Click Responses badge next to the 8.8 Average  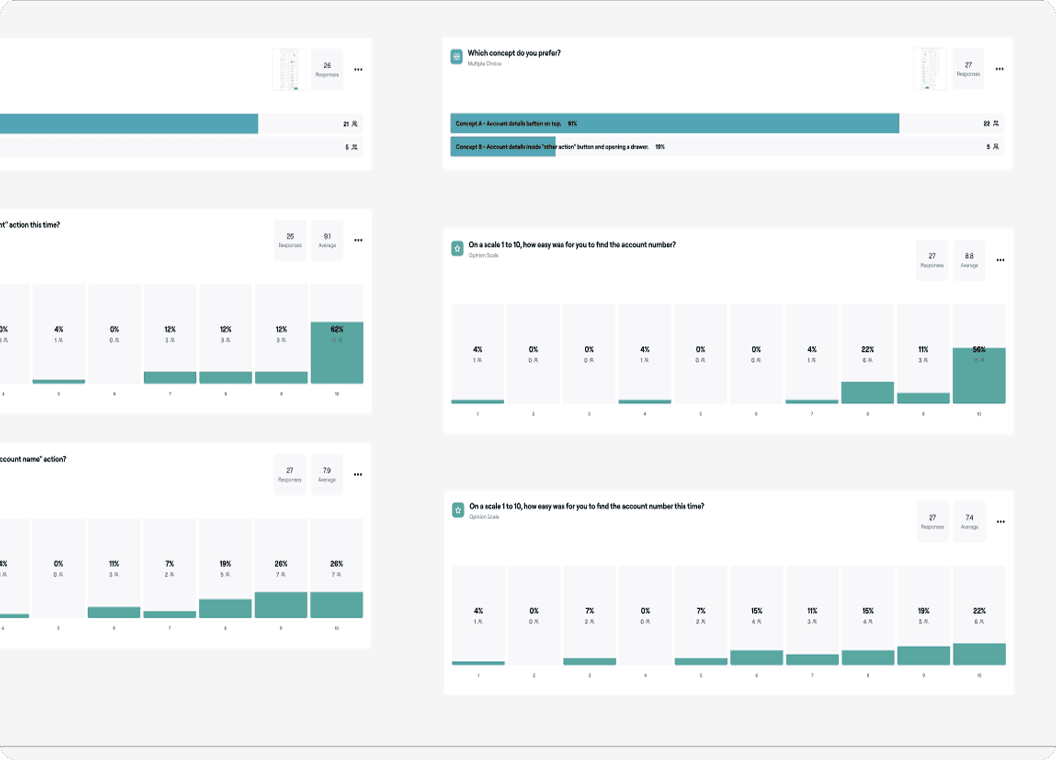[x=932, y=260]
